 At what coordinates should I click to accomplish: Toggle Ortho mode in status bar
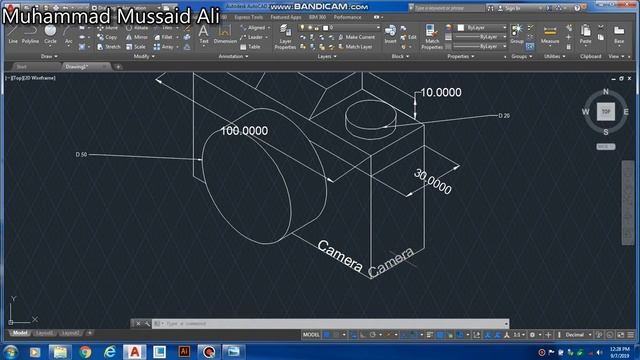(363, 335)
